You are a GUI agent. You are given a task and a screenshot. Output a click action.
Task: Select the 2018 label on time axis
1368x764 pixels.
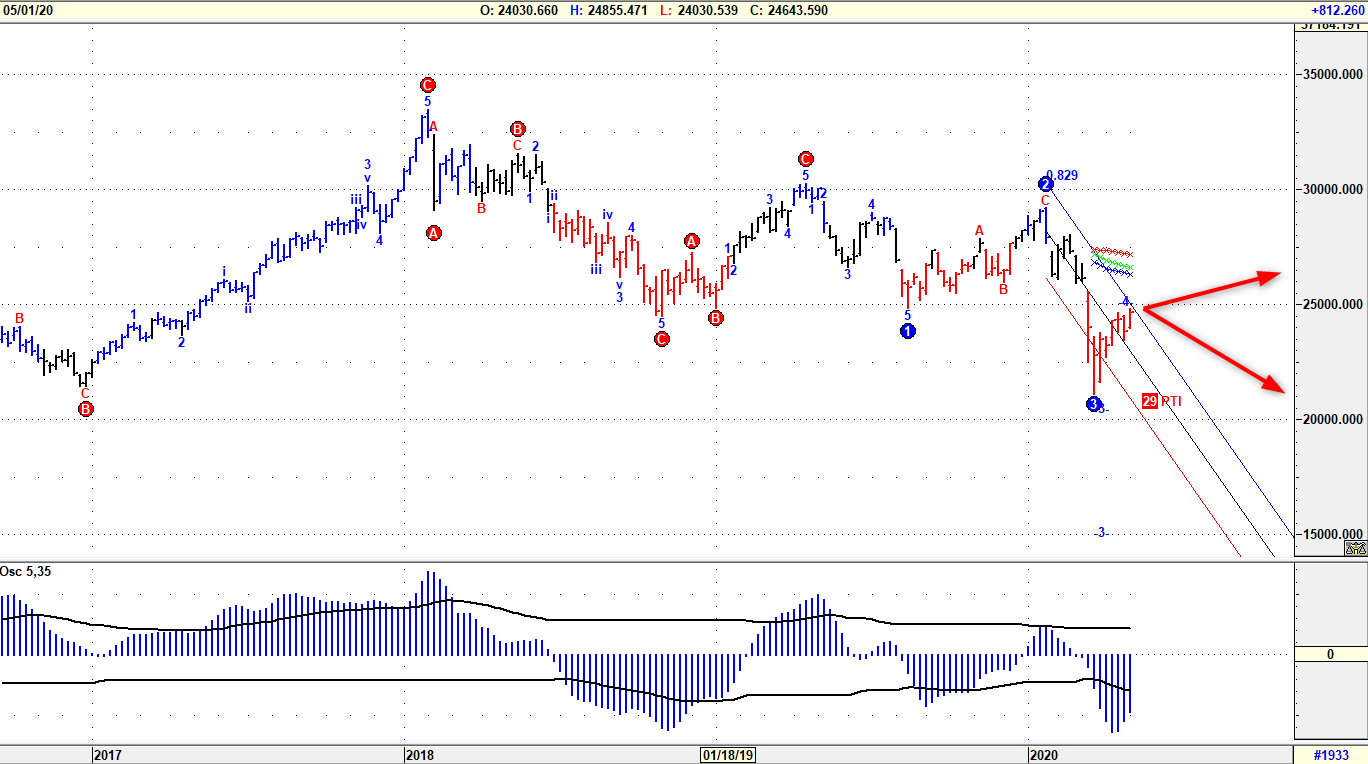point(421,755)
